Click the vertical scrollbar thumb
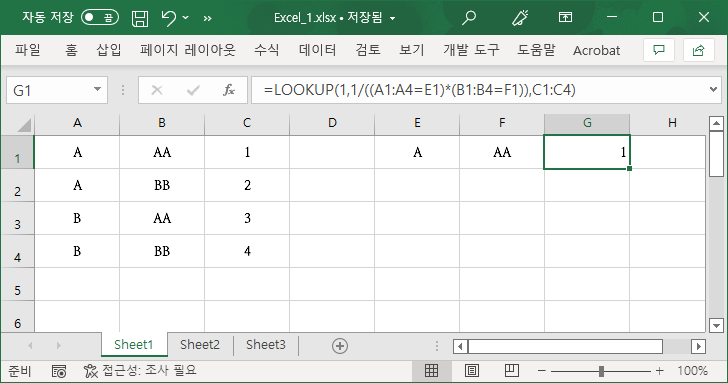The height and width of the screenshot is (383, 728). [x=716, y=154]
